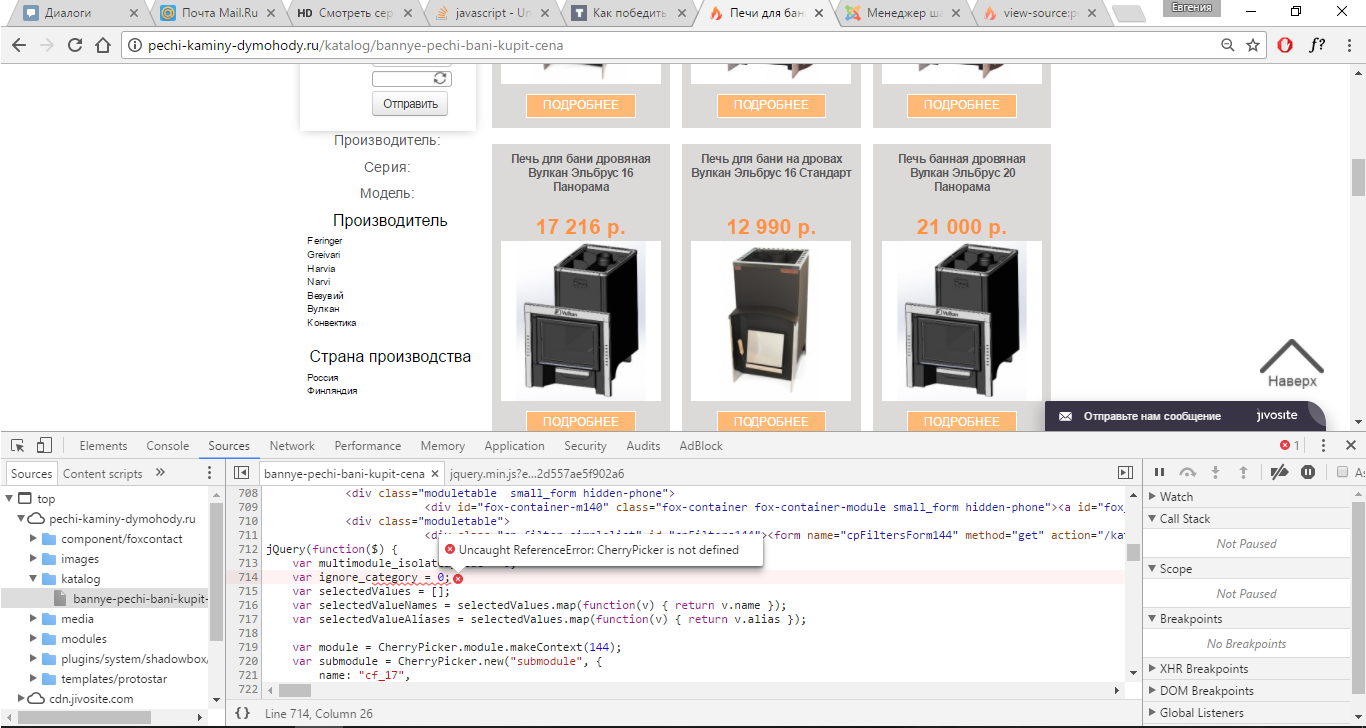Expand the XHR Breakpoints section

1152,669
